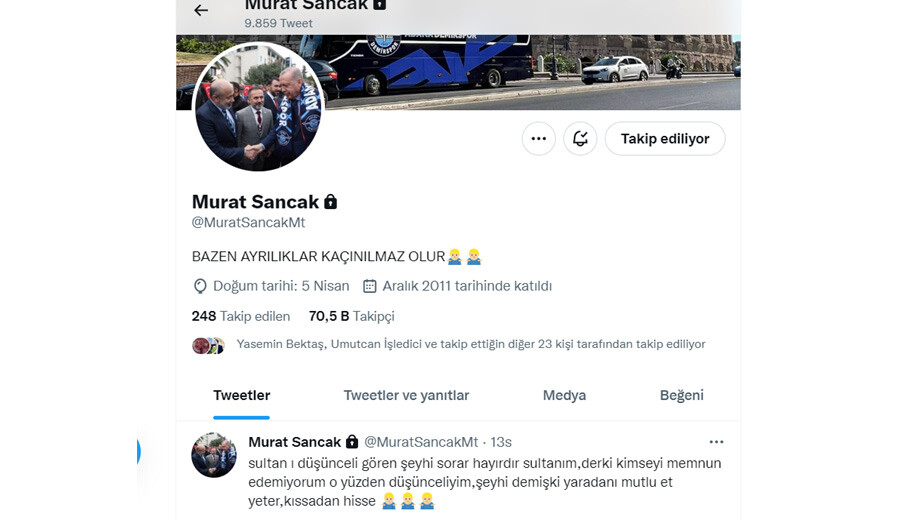Click the mutual followers' avatar cluster
Image resolution: width=900 pixels, height=520 pixels.
point(208,346)
